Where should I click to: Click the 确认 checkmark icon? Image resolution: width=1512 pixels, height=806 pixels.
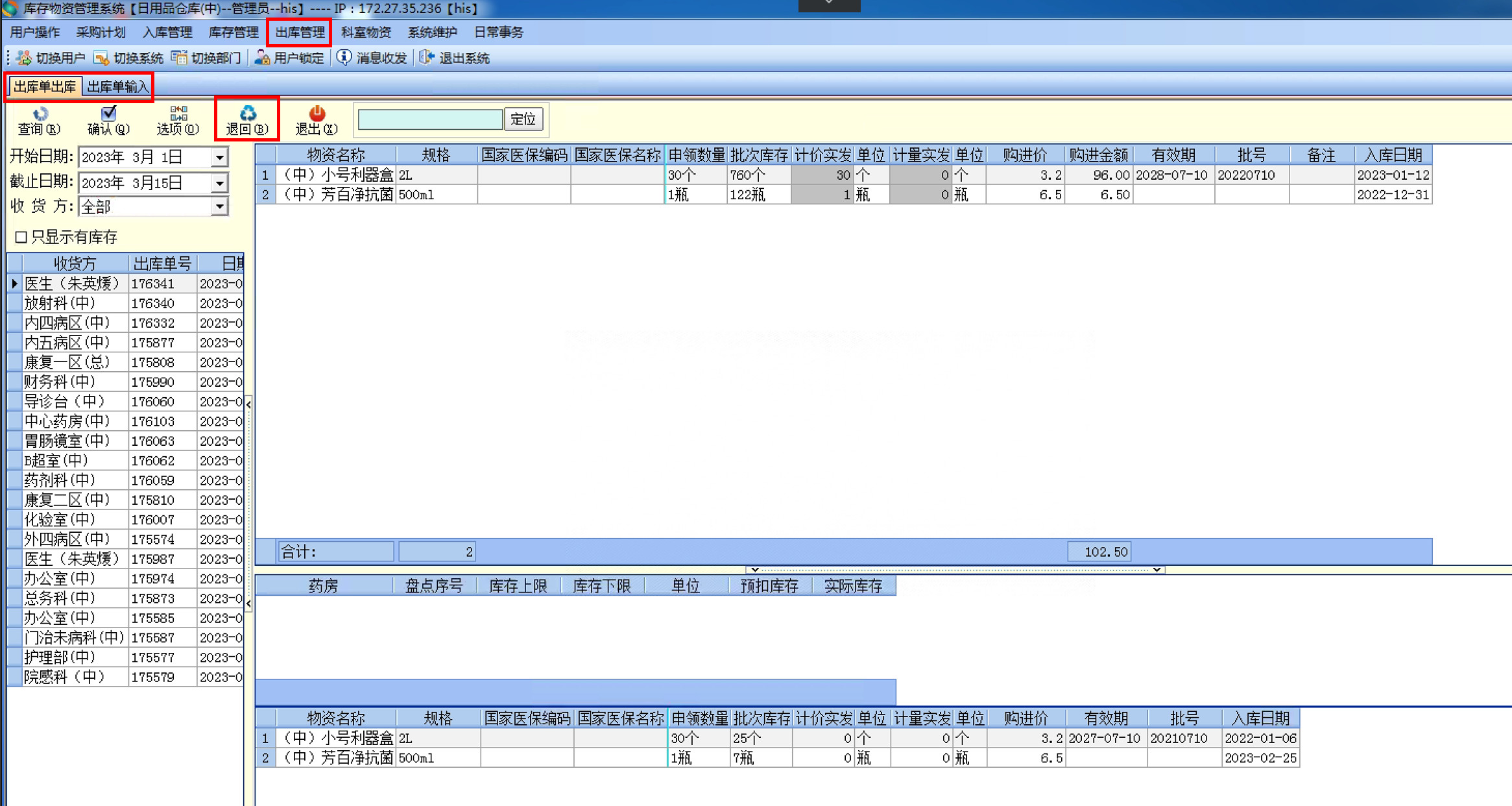[x=108, y=114]
